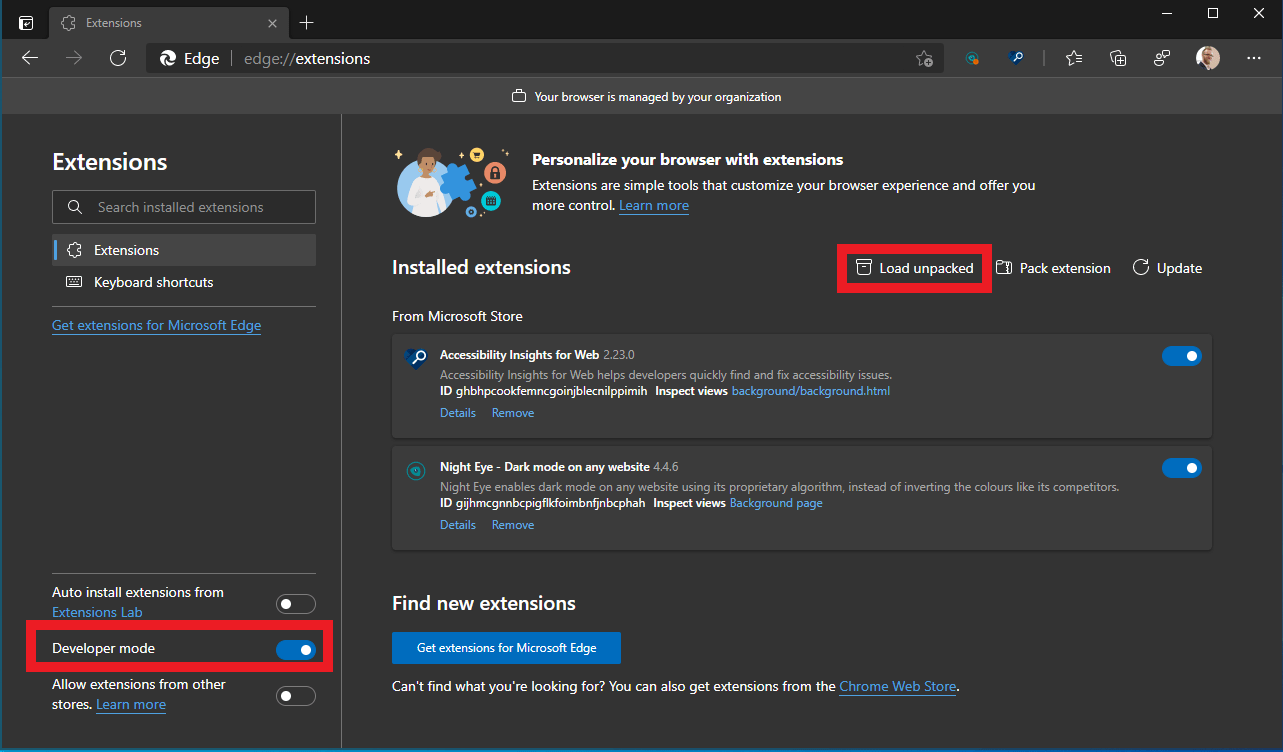
Task: Click blue Get extensions for Microsoft Edge button
Action: pos(506,648)
